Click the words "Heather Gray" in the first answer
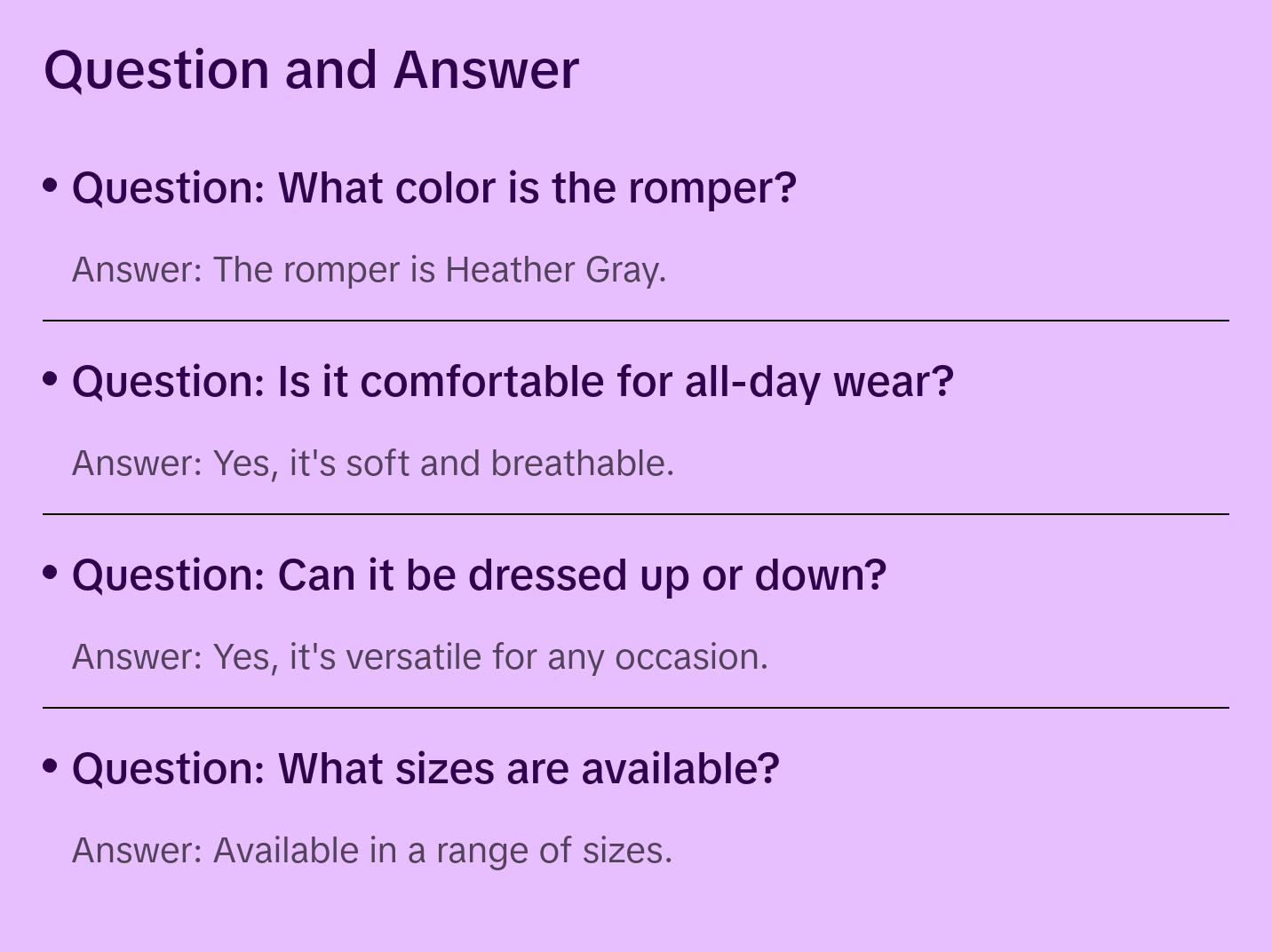This screenshot has height=952, width=1272. [554, 270]
